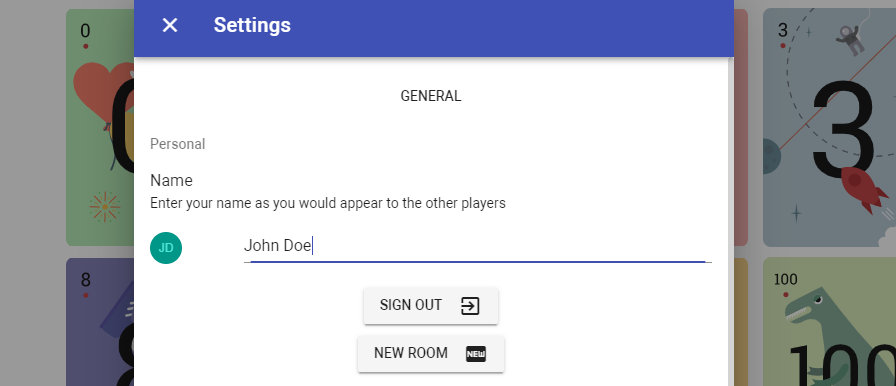Click the JD avatar circle
Viewport: 896px width, 386px height.
point(166,248)
